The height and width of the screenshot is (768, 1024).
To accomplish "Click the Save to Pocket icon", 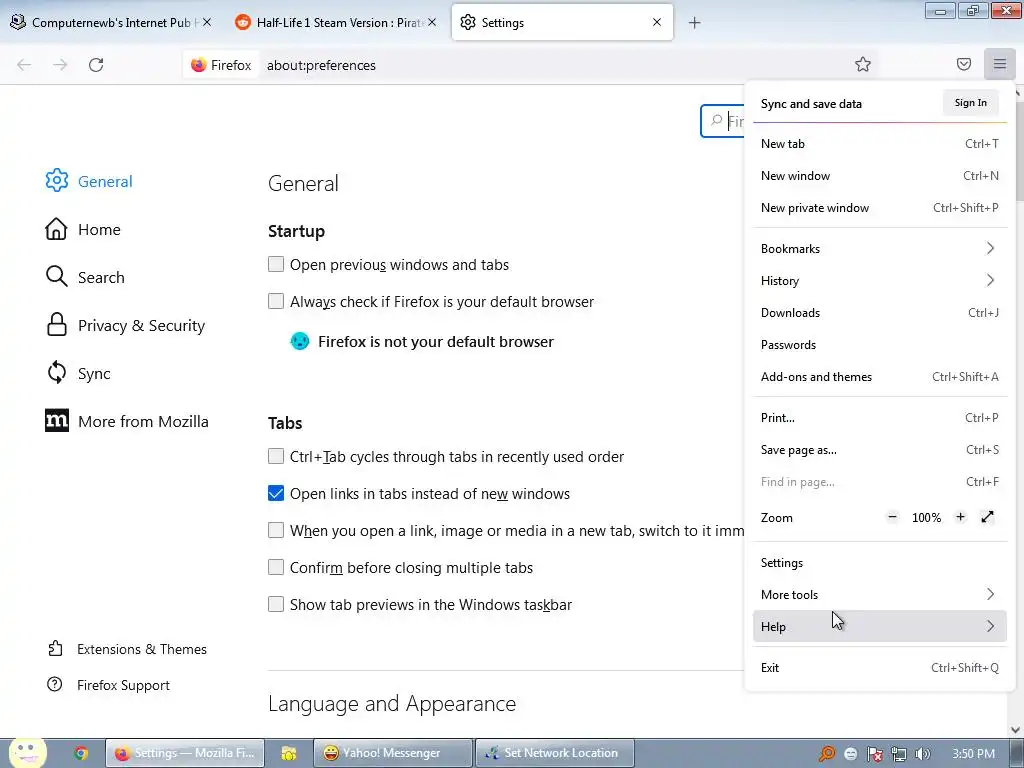I will coord(963,64).
